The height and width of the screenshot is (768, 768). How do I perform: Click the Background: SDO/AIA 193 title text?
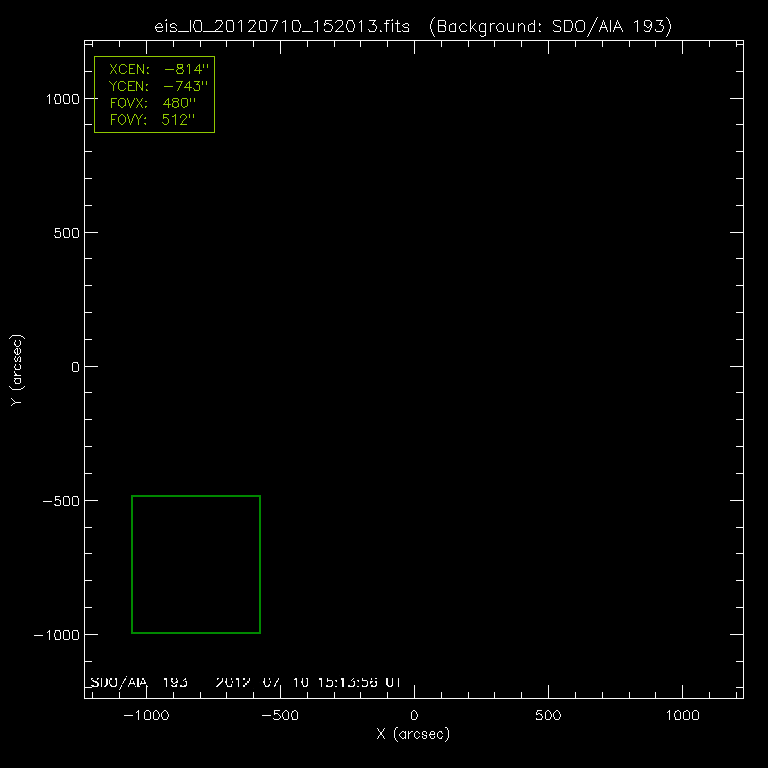coord(548,26)
